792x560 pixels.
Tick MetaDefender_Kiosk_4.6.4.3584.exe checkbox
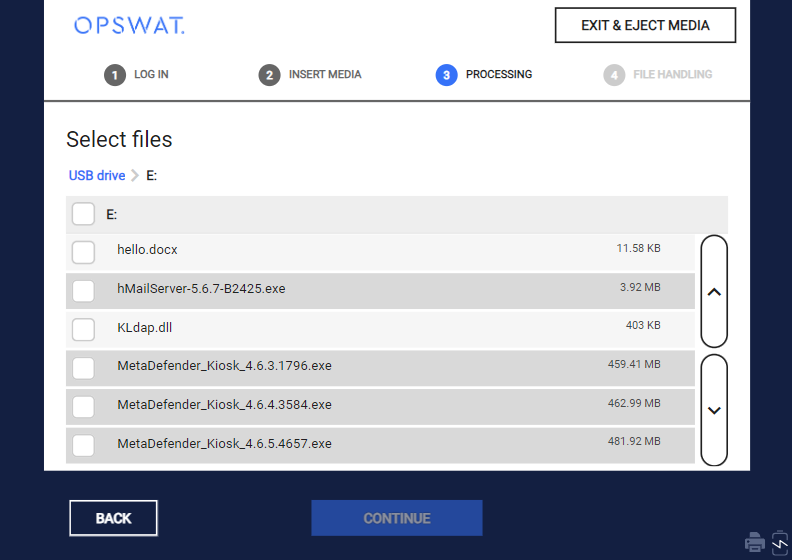click(83, 406)
